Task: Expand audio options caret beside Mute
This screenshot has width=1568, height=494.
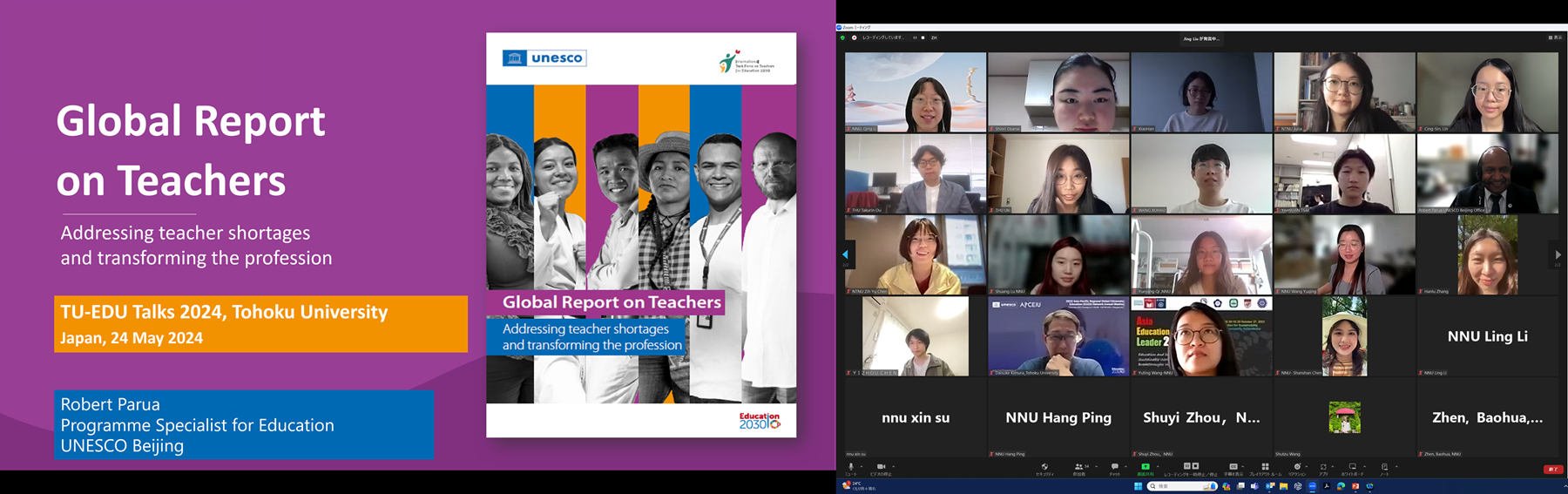Action: [x=862, y=466]
